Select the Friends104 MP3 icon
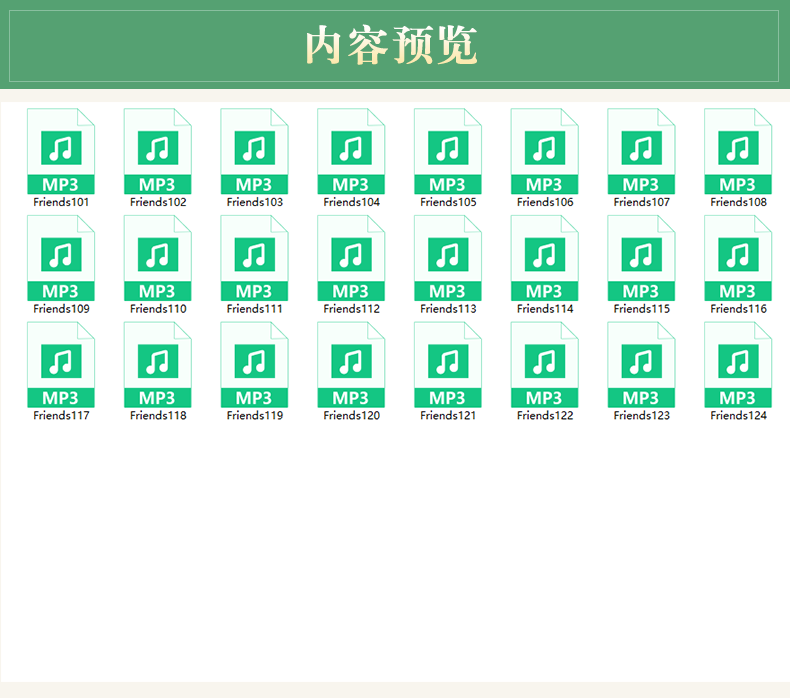The image size is (790, 698). [x=351, y=151]
